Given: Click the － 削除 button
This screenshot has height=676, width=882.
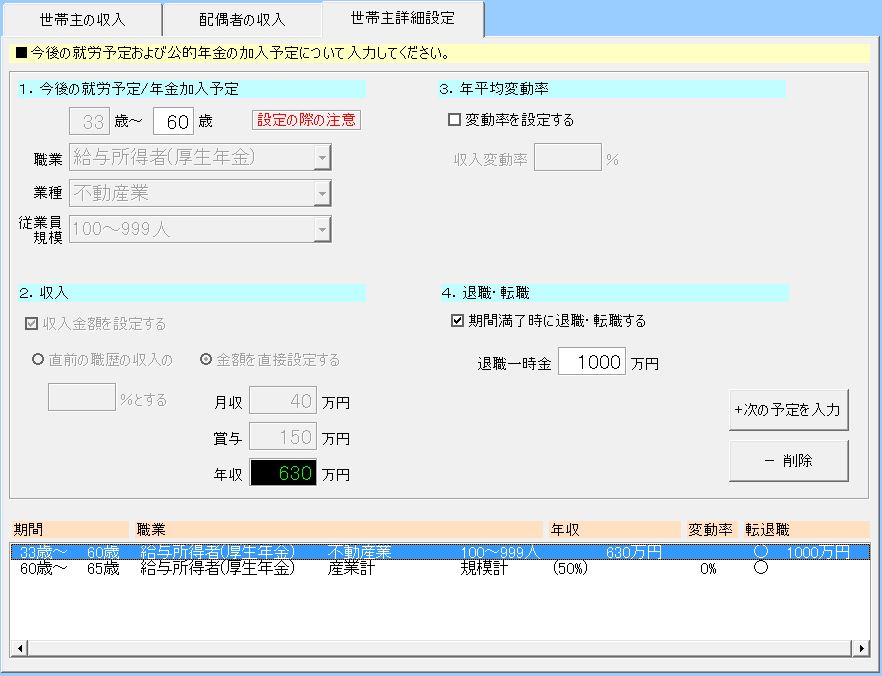Looking at the screenshot, I should (x=788, y=461).
